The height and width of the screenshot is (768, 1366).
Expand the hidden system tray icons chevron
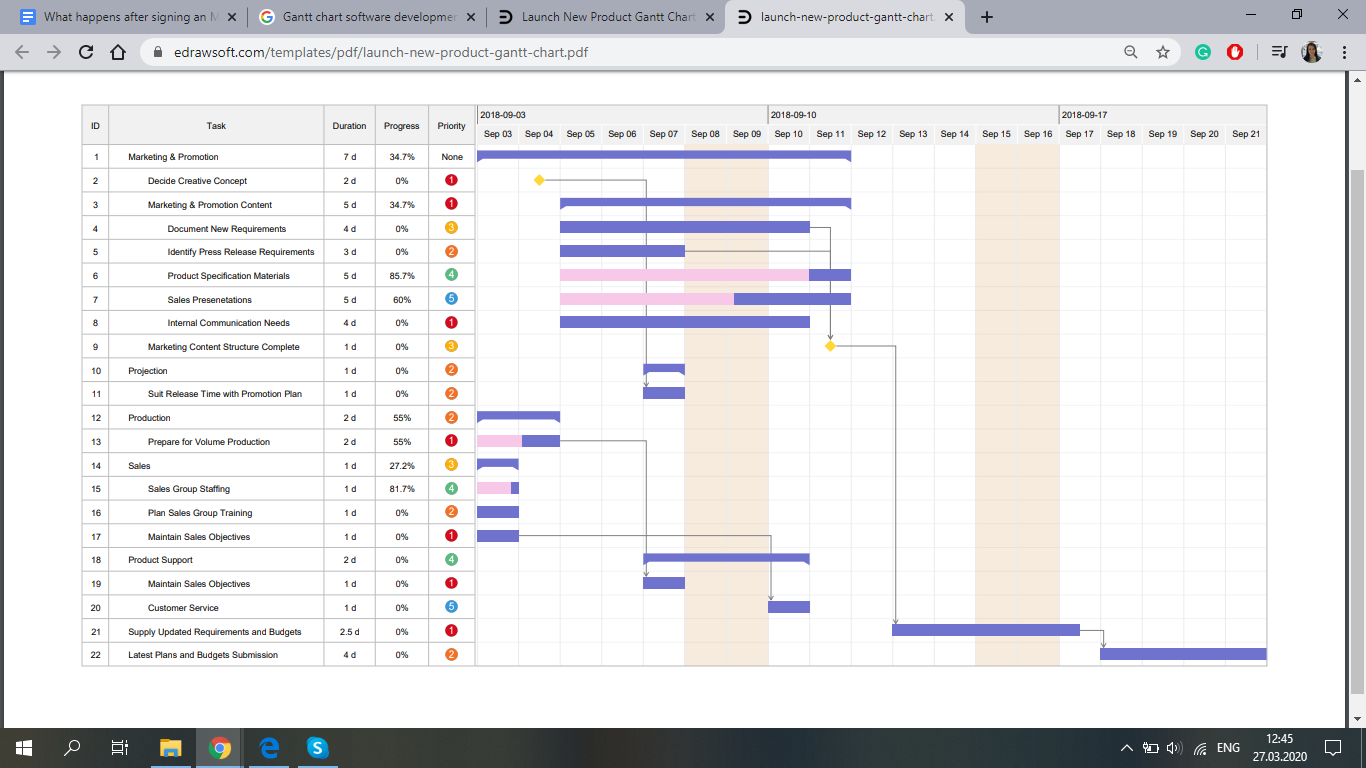[1127, 747]
